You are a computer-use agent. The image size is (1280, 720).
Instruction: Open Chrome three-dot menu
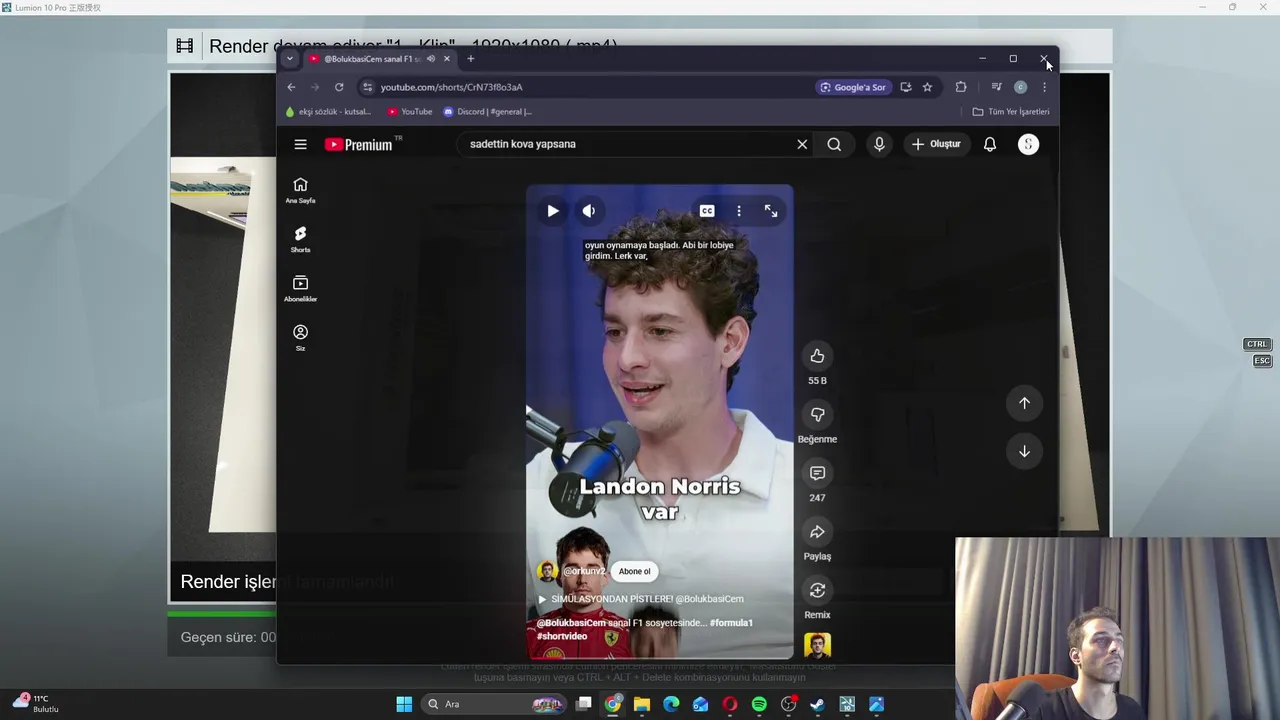click(x=1044, y=87)
